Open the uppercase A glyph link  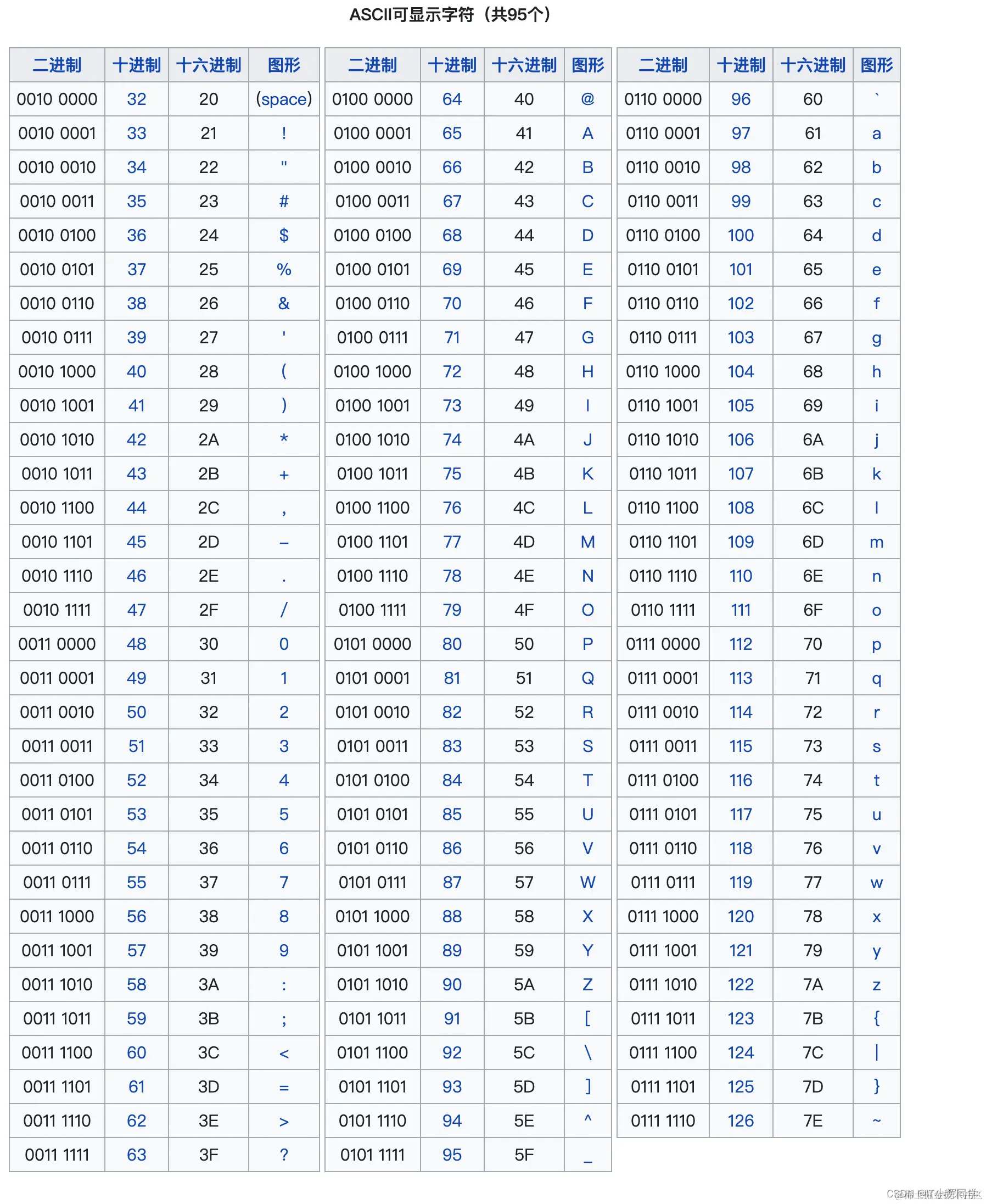(x=588, y=133)
